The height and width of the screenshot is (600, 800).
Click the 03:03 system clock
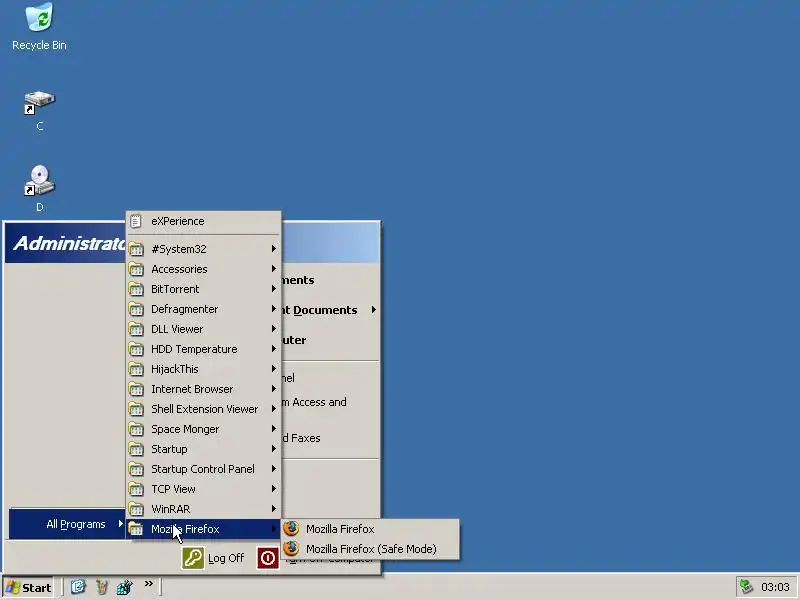pyautogui.click(x=775, y=587)
